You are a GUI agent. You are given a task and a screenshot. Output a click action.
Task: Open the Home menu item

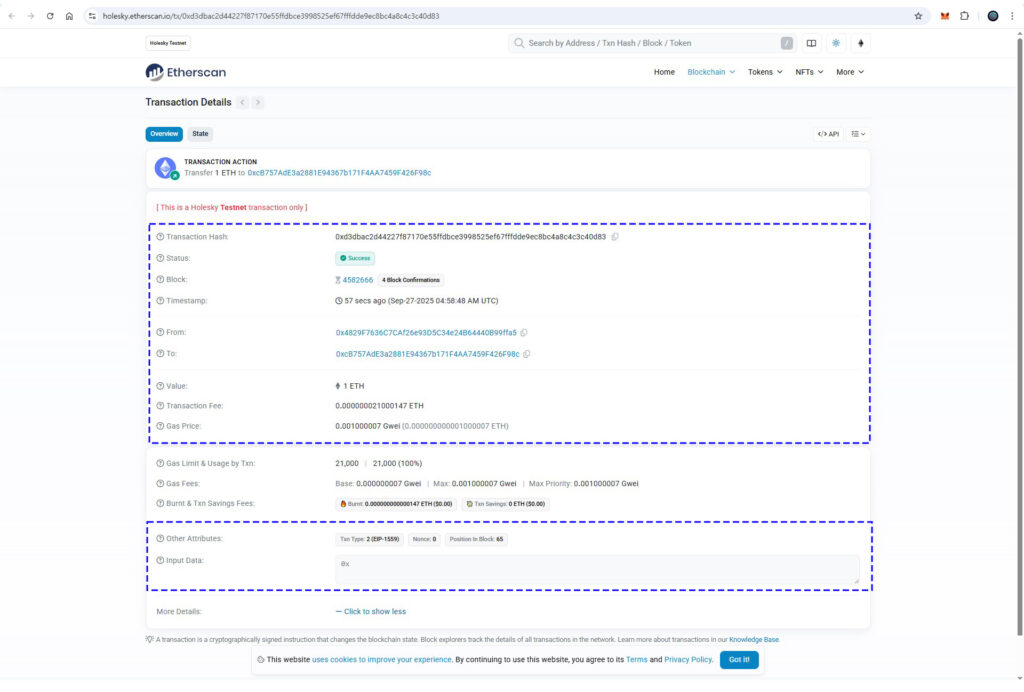click(664, 72)
